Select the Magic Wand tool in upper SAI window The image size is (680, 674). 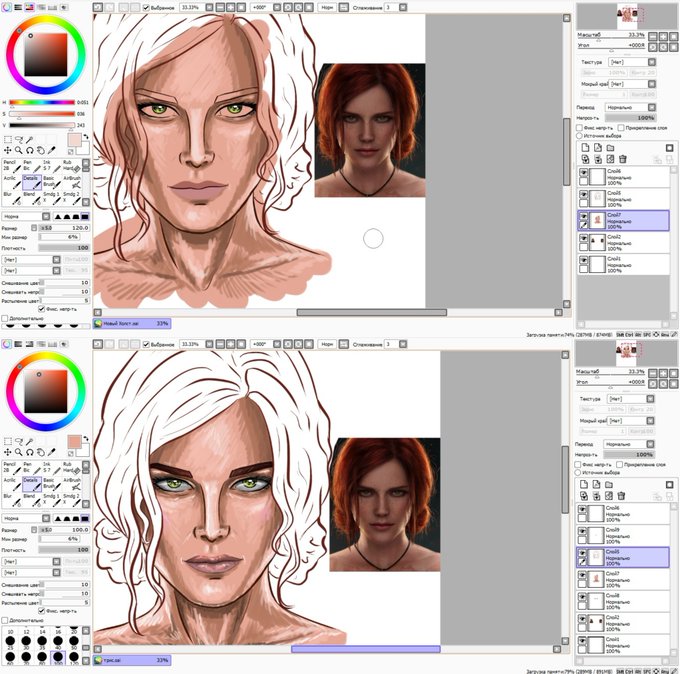[x=29, y=140]
